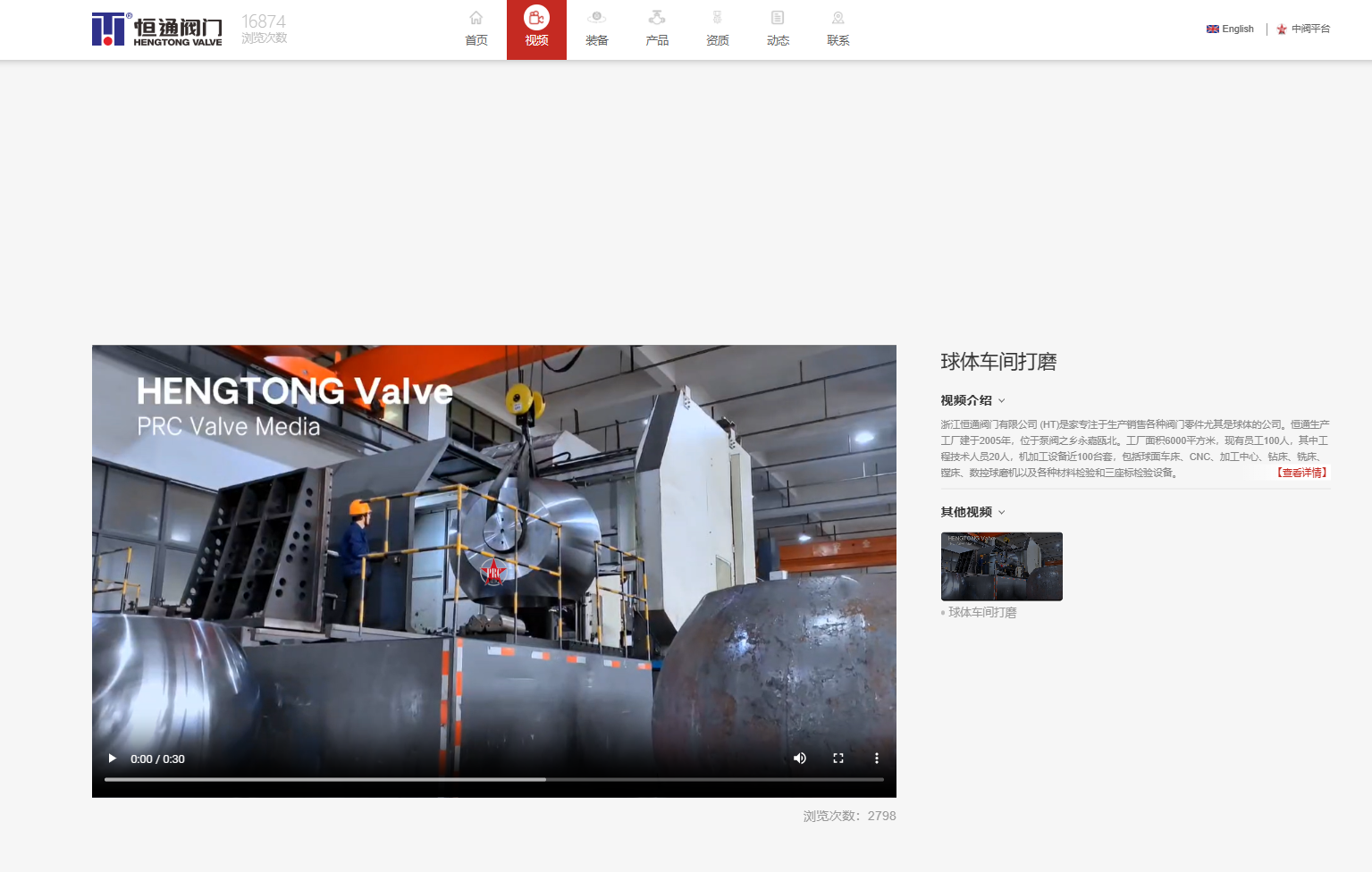Enter video fullscreen mode
Image resolution: width=1372 pixels, height=872 pixels.
(838, 759)
